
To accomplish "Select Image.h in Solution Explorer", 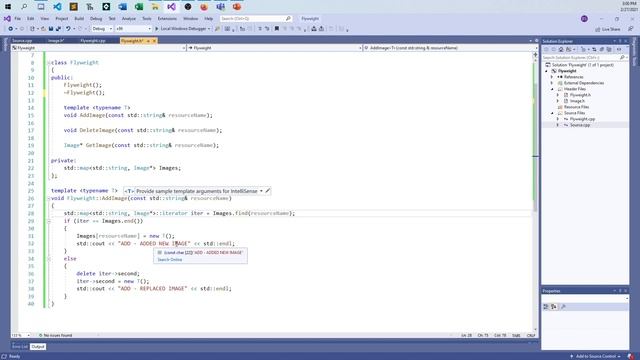I will pos(577,101).
